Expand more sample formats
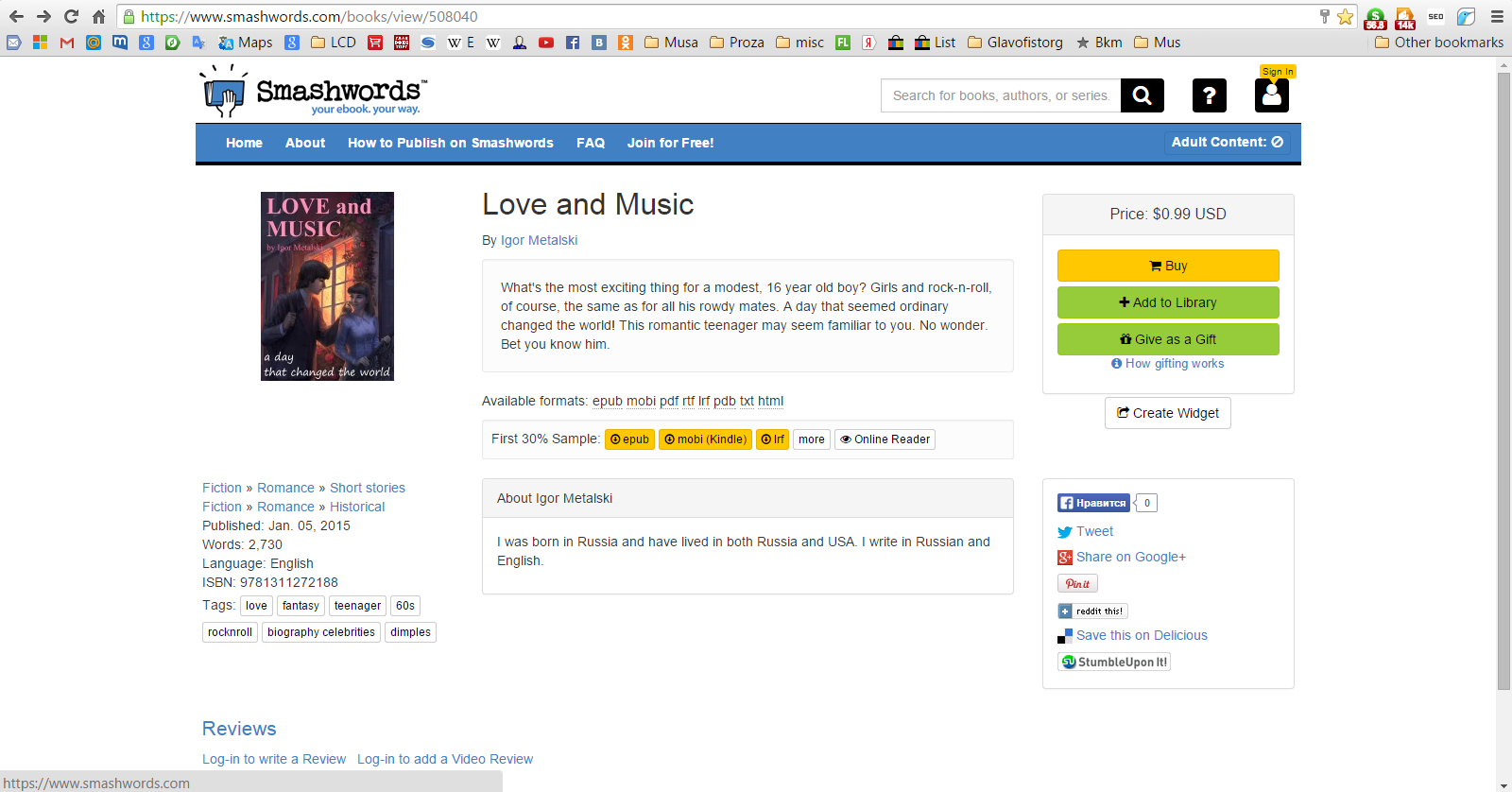 tap(812, 439)
